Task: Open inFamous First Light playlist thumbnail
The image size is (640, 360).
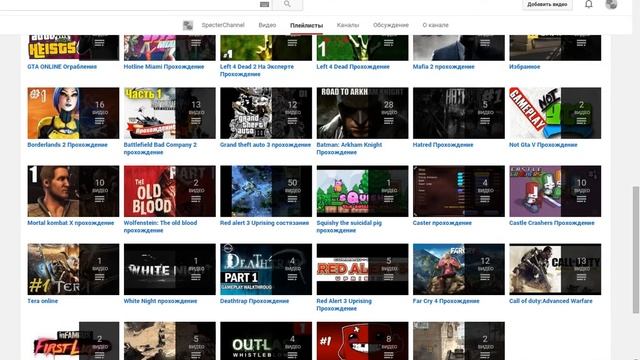Action: pos(73,341)
